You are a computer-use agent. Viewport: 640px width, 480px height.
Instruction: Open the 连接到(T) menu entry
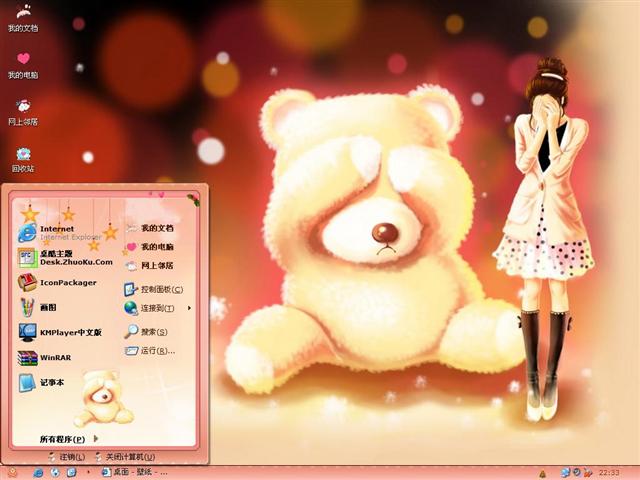(149, 308)
